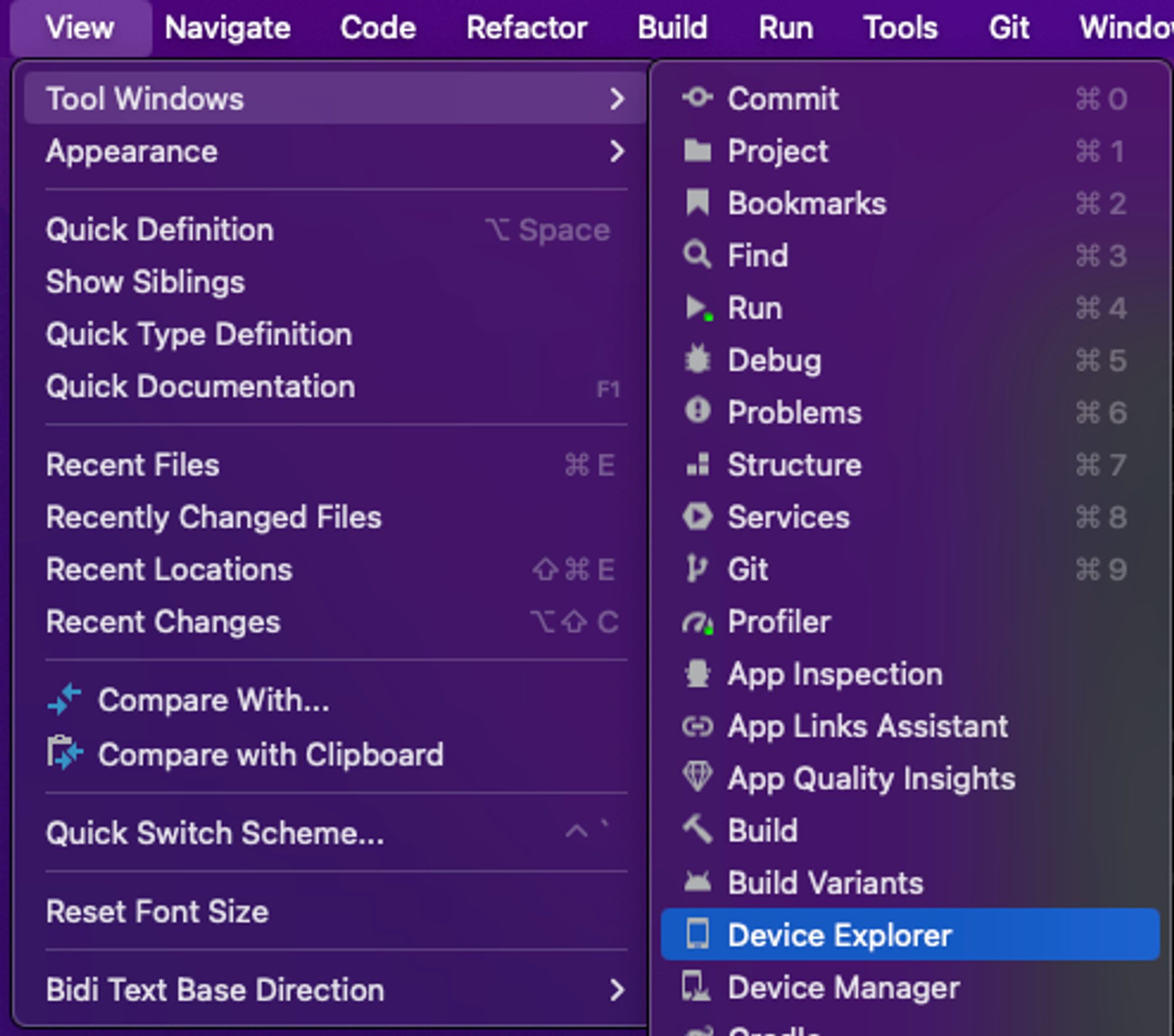Click Quick Documentation menu entry
This screenshot has height=1036, width=1174.
tap(200, 387)
